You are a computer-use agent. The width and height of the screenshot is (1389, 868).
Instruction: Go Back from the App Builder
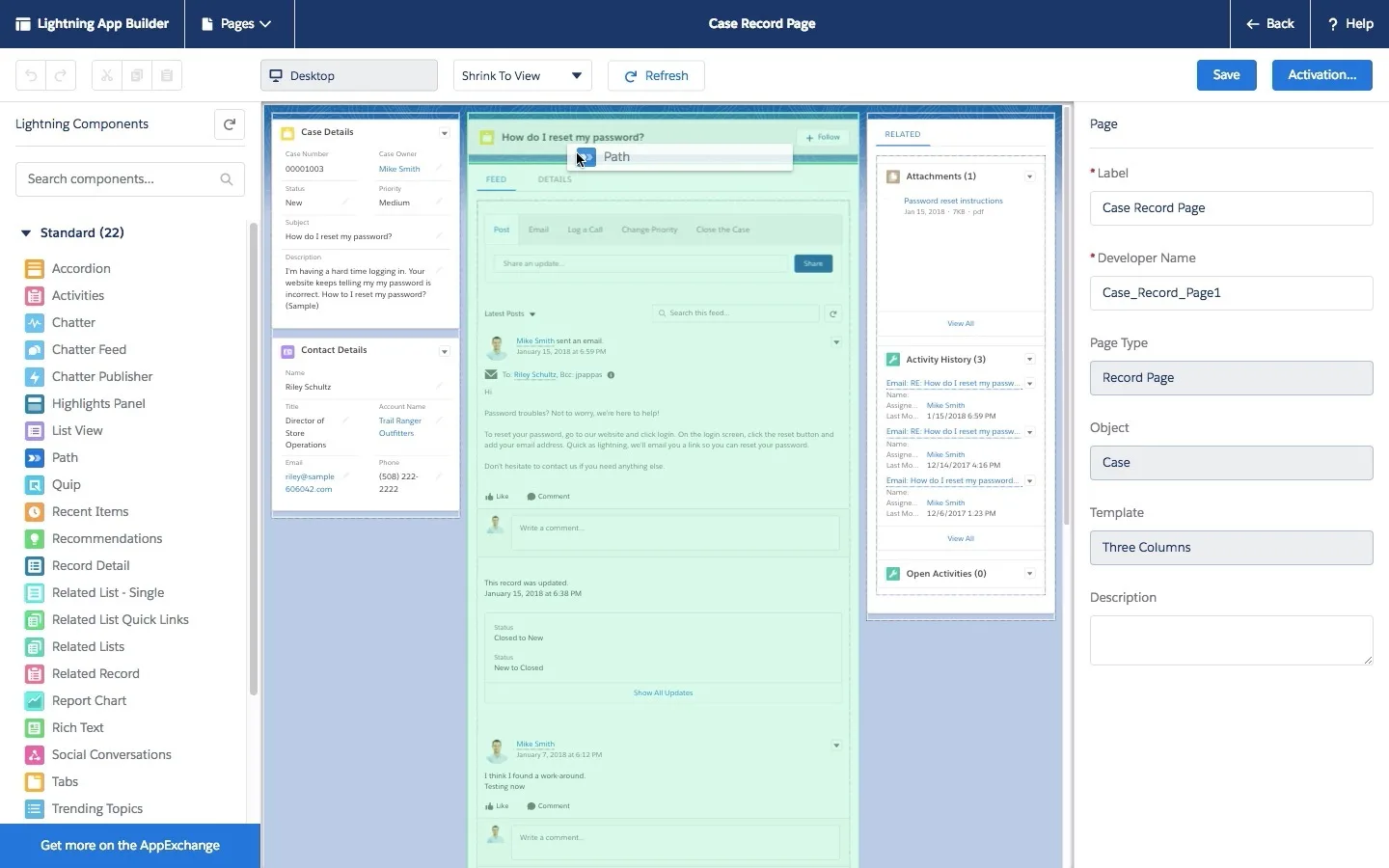[x=1270, y=24]
